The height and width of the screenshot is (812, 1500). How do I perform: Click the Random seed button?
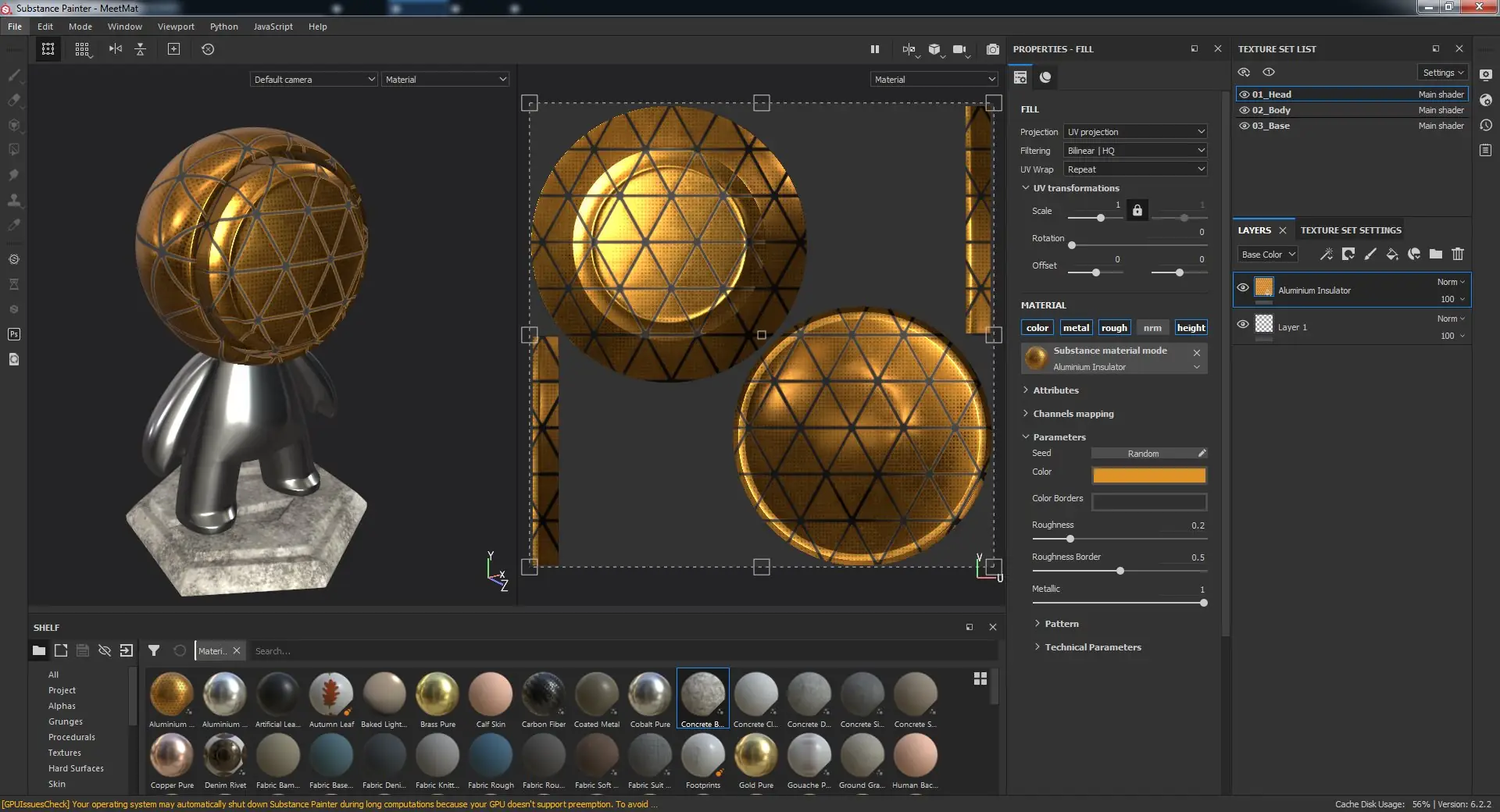pos(1143,454)
